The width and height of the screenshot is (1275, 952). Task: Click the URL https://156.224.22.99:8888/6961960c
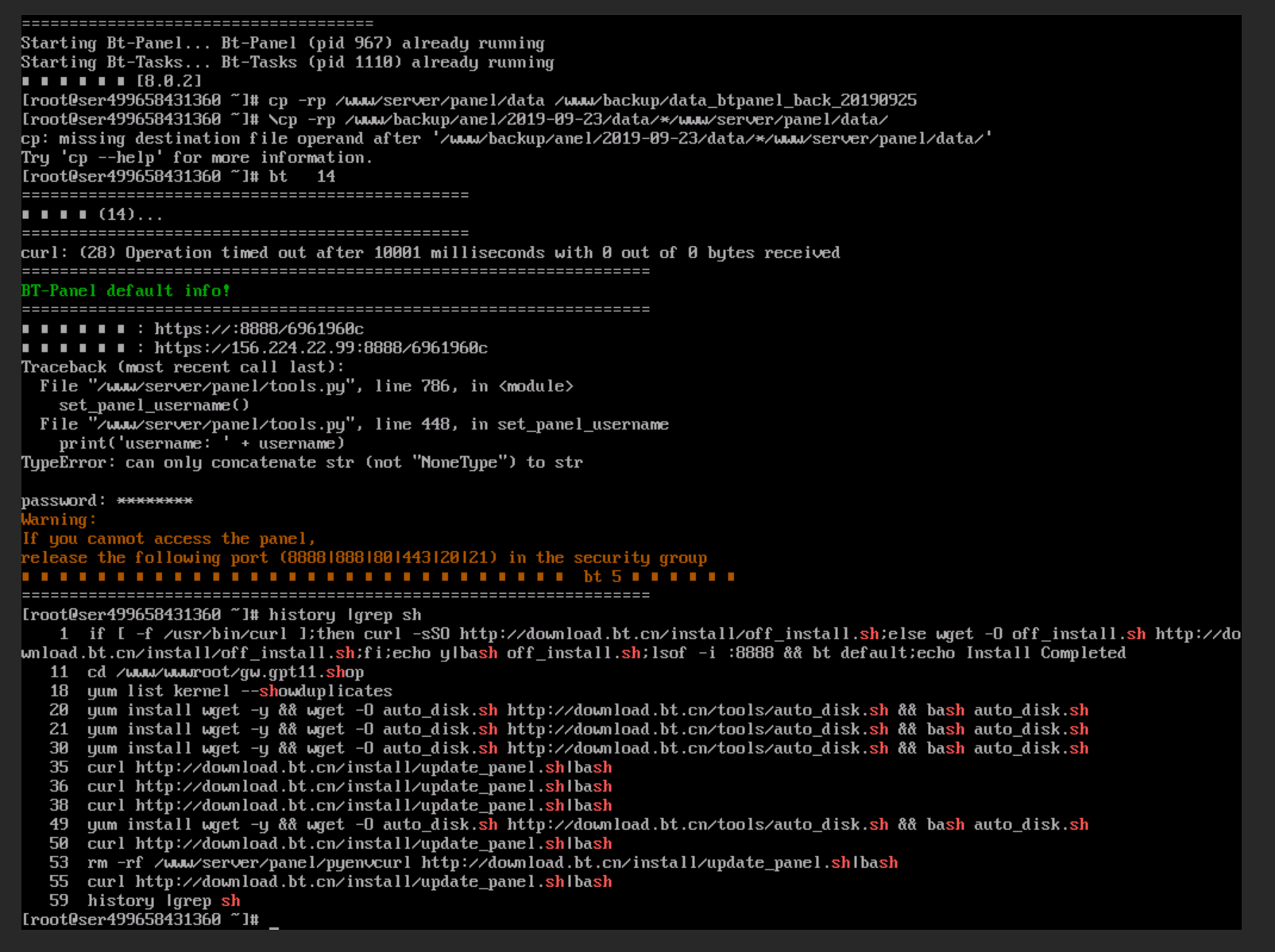[321, 348]
